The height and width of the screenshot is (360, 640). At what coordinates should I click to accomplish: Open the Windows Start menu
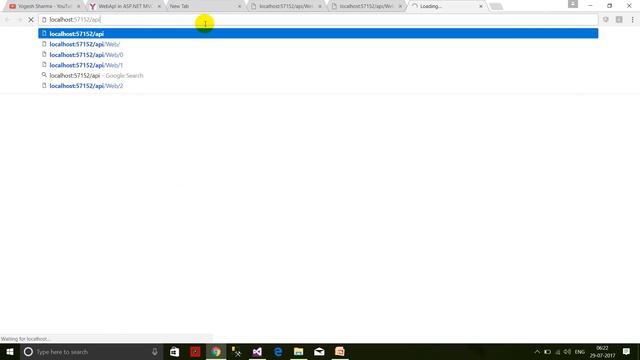pyautogui.click(x=10, y=351)
